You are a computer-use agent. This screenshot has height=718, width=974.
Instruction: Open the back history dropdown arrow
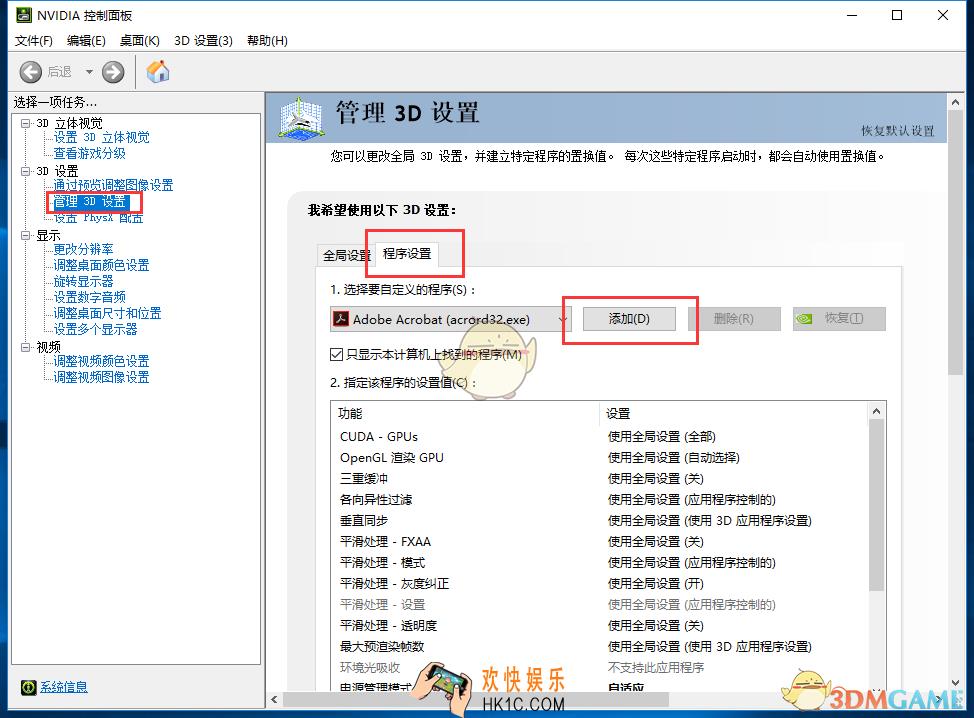click(x=89, y=72)
